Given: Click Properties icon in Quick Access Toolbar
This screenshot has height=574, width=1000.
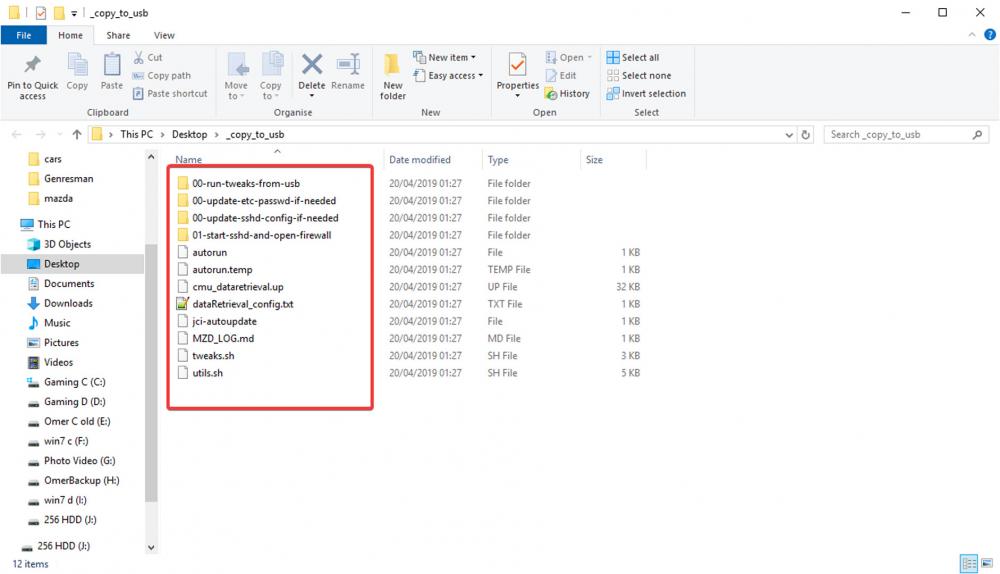Looking at the screenshot, I should [41, 13].
